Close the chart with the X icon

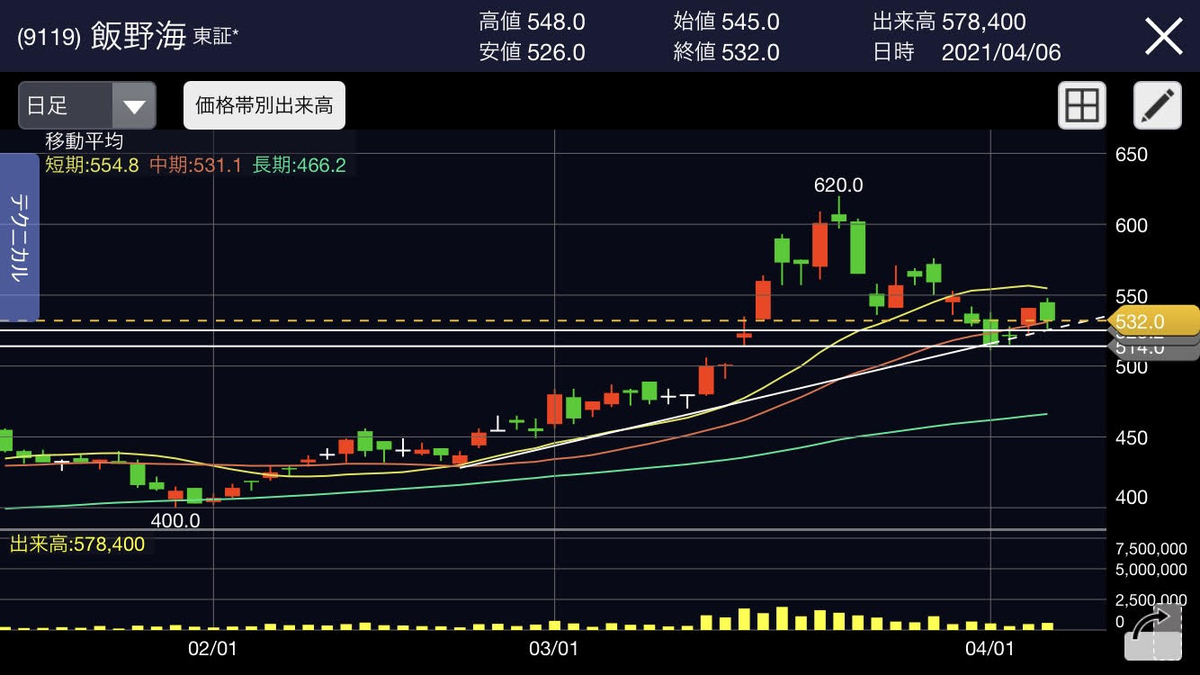[1163, 37]
